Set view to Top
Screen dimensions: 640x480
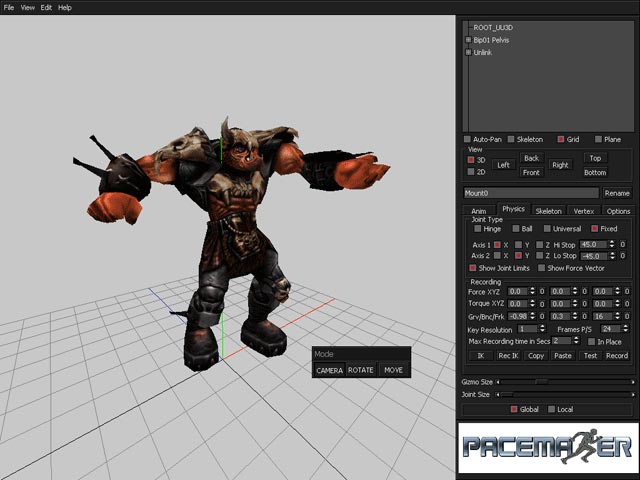(595, 158)
